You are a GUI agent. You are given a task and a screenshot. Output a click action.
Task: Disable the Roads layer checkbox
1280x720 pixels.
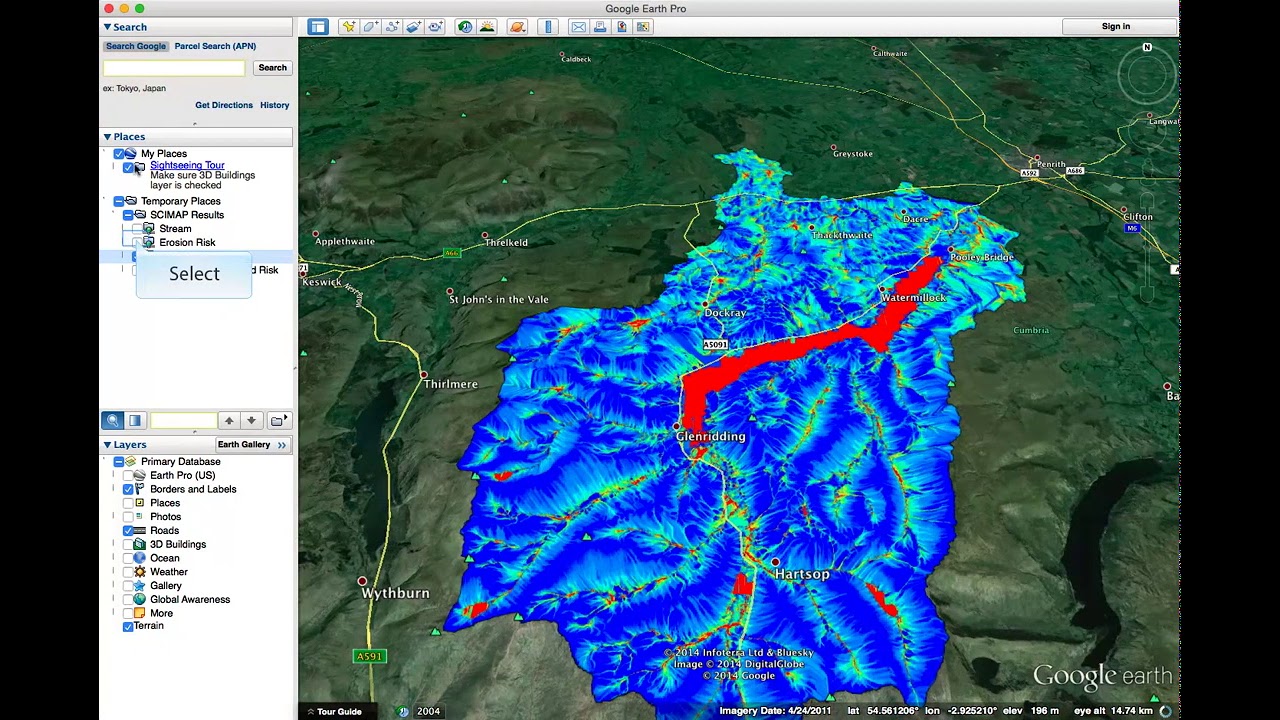click(x=128, y=531)
